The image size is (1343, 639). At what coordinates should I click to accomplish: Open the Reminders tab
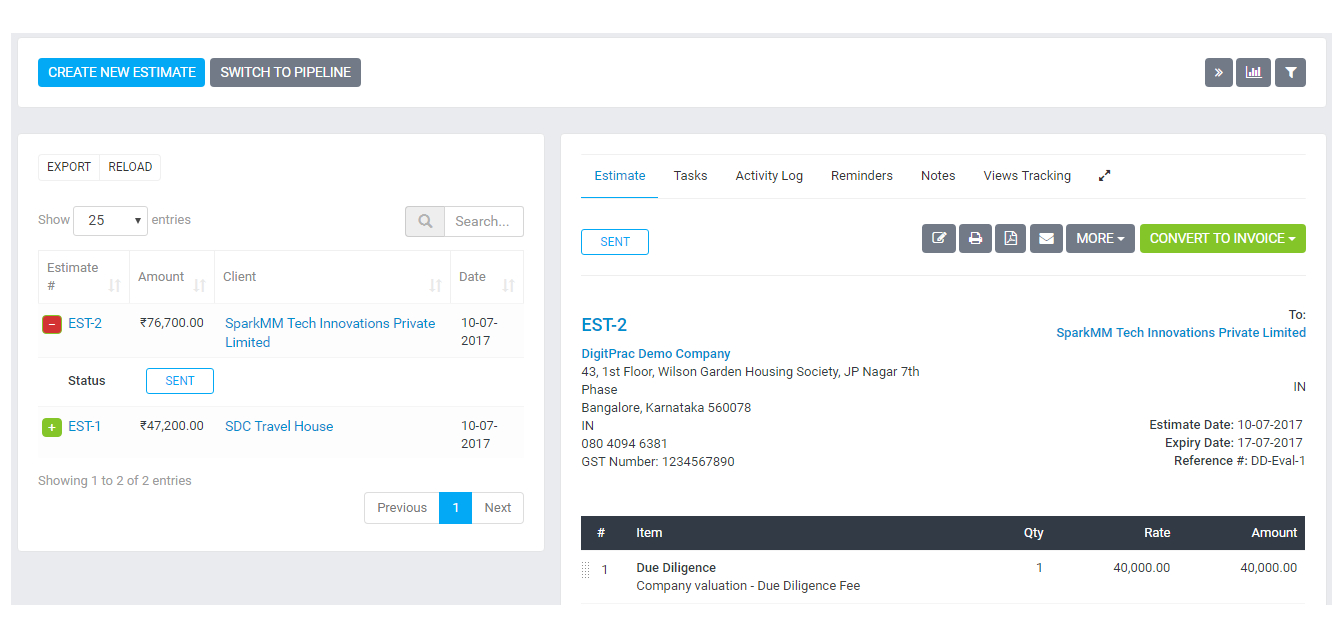pos(861,176)
